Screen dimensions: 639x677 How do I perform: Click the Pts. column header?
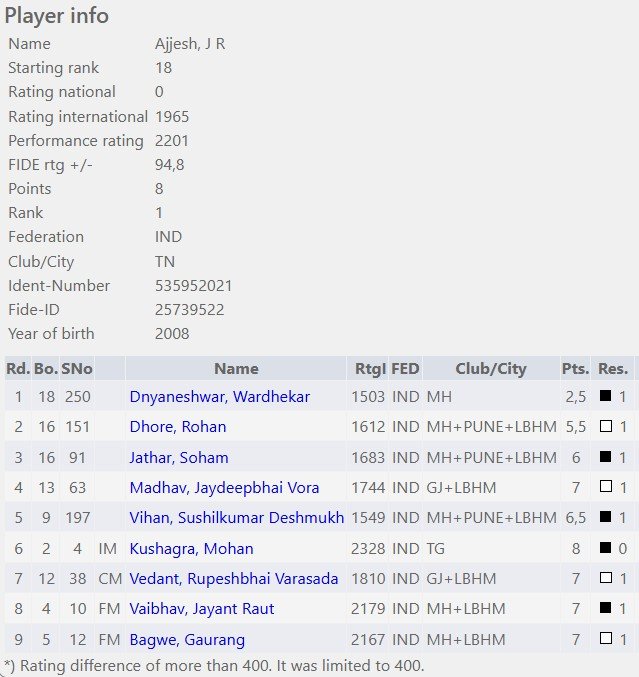[x=576, y=368]
